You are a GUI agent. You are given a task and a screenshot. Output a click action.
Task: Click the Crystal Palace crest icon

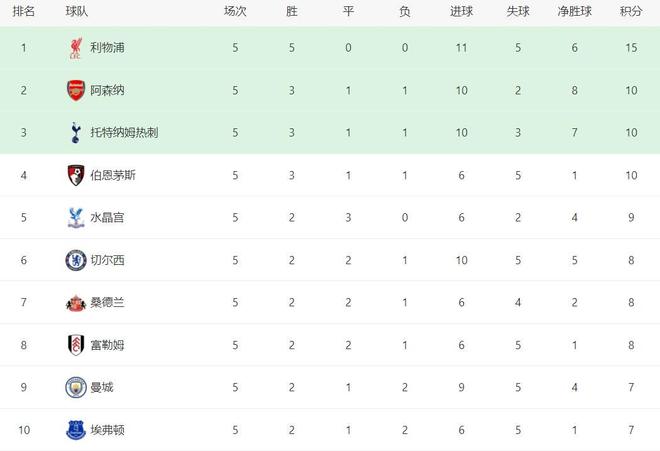(x=75, y=217)
